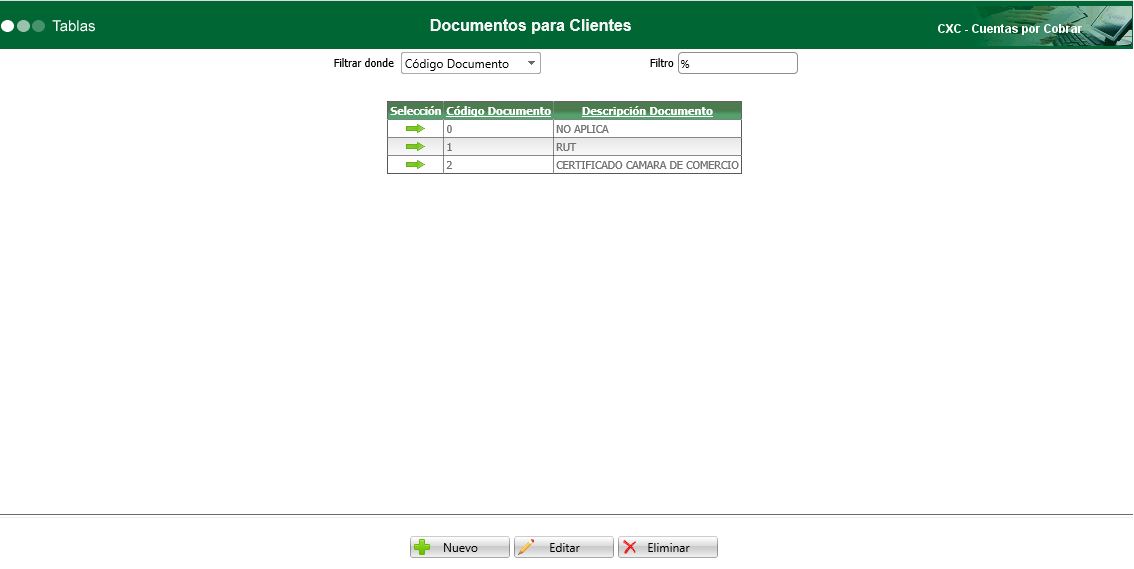The width and height of the screenshot is (1134, 569).
Task: Open the Tablas menu
Action: coord(74,26)
